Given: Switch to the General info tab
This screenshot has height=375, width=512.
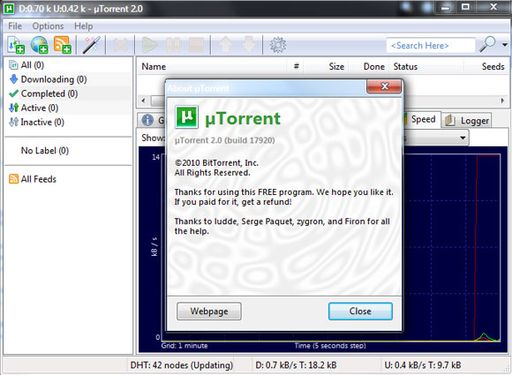Looking at the screenshot, I should [x=152, y=120].
